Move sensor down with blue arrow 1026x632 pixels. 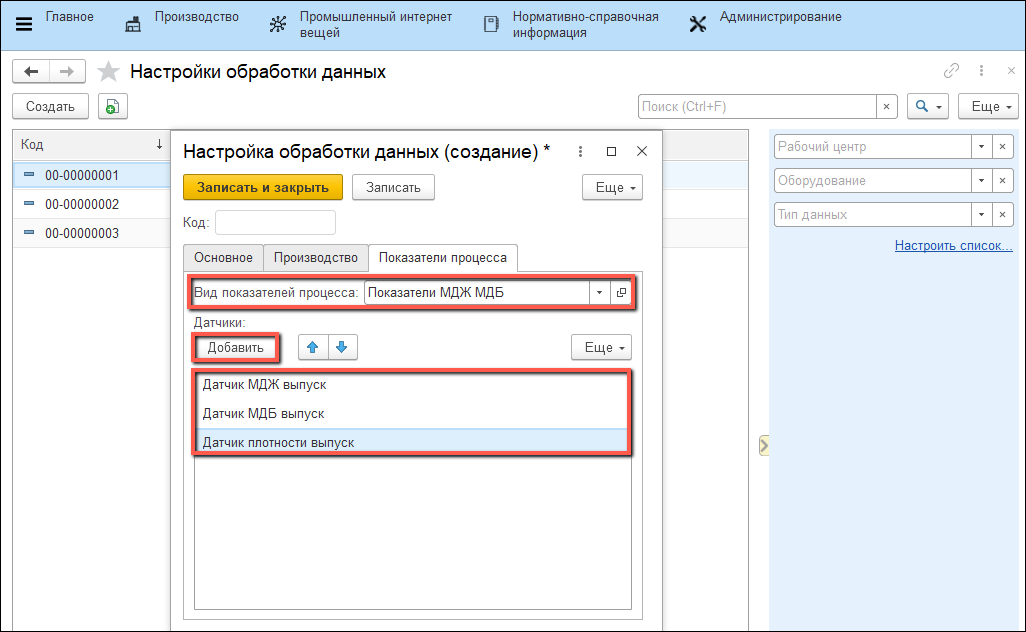click(341, 348)
